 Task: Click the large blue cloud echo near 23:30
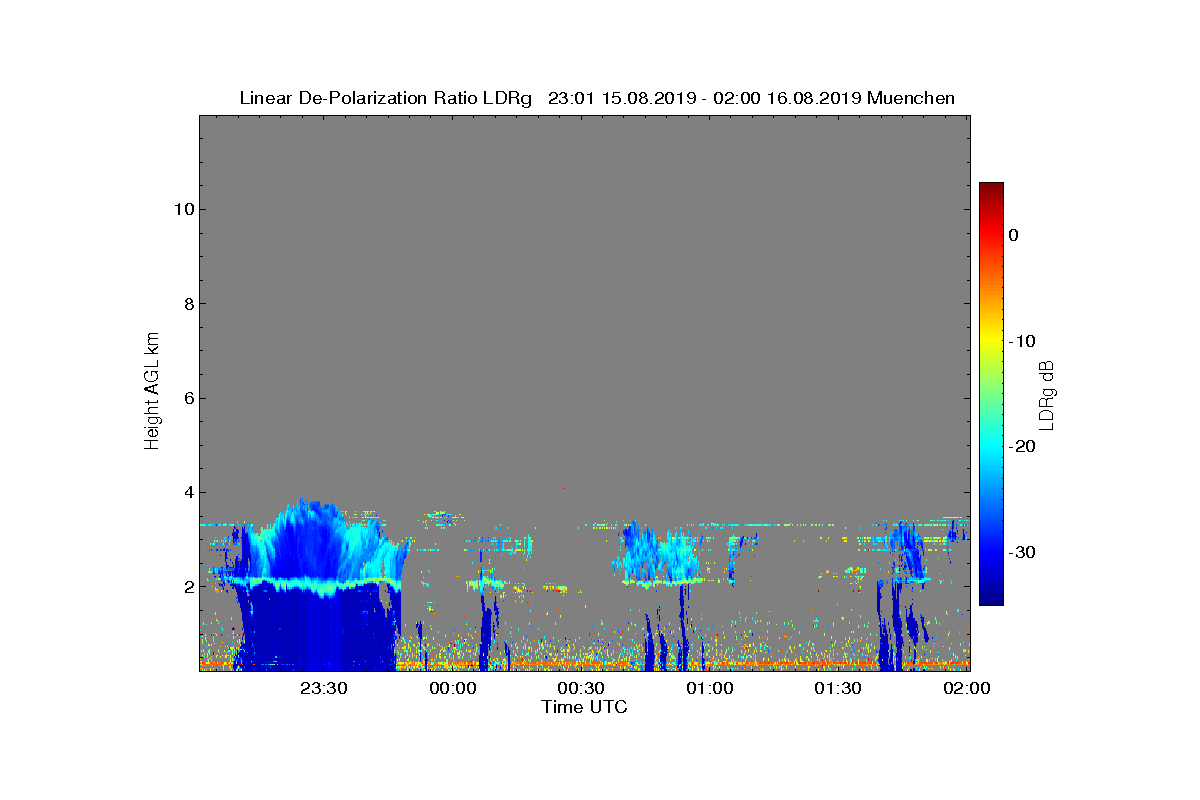coord(318,585)
